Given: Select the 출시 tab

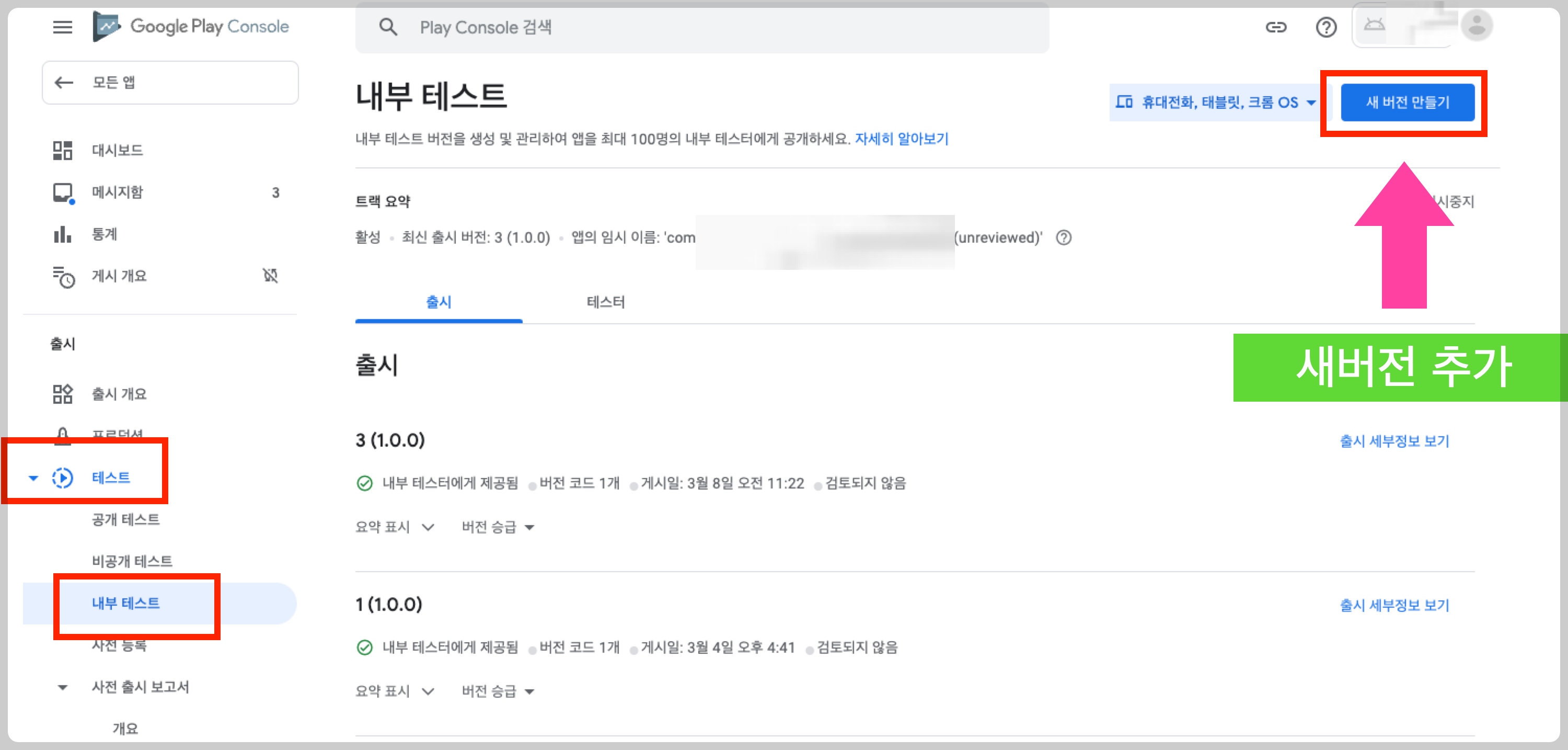Looking at the screenshot, I should [439, 302].
